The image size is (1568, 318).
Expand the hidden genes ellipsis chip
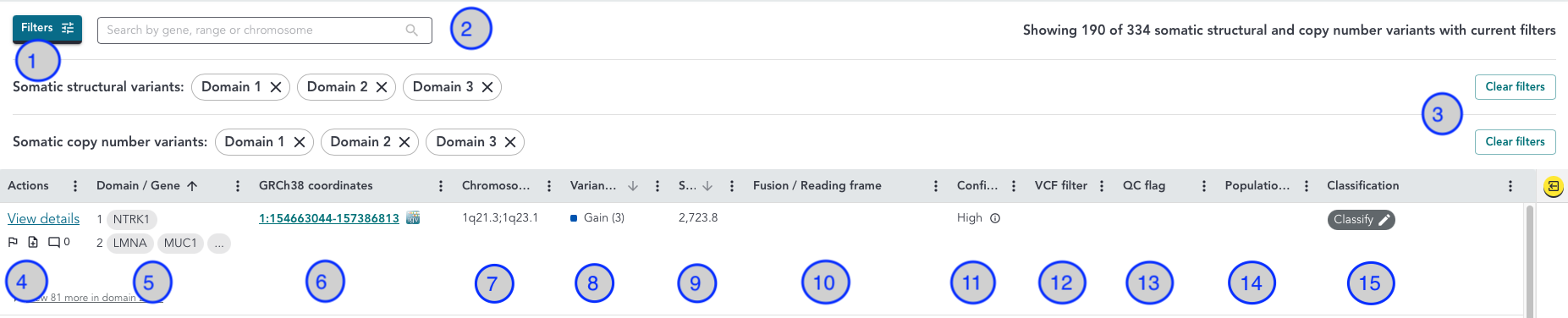219,244
